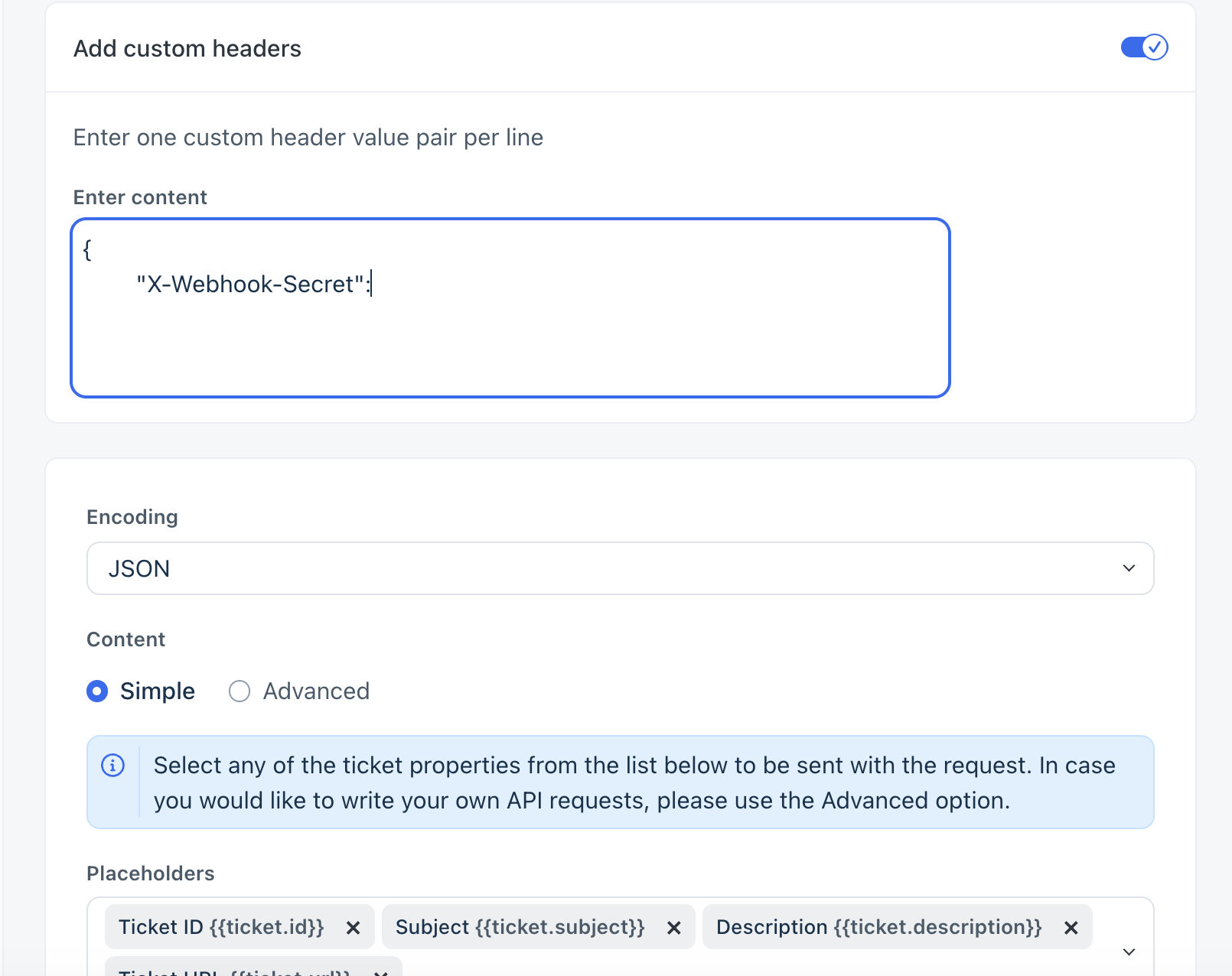Toggle the Add custom headers switch
This screenshot has width=1232, height=976.
click(x=1144, y=47)
